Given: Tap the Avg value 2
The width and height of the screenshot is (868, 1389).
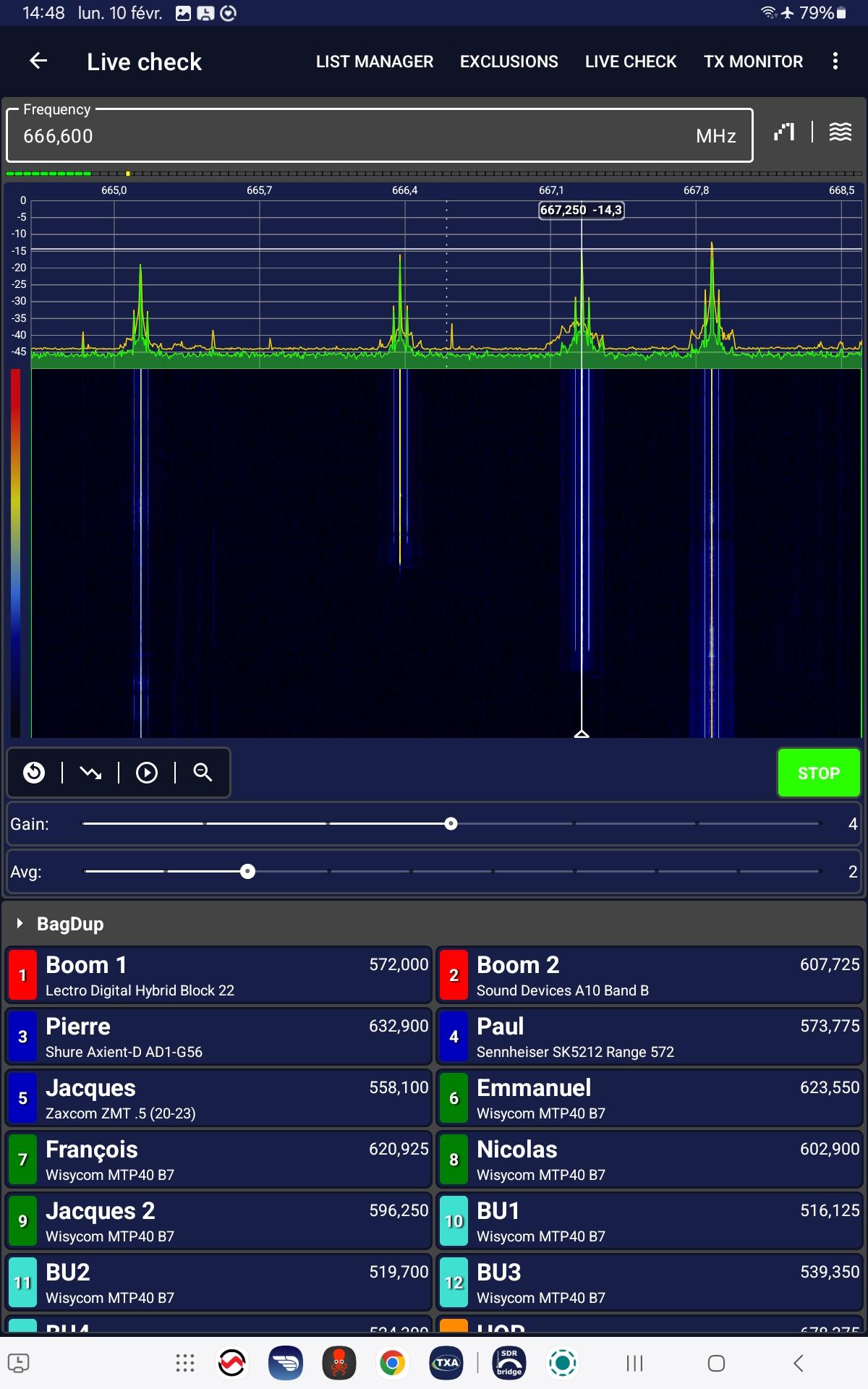Looking at the screenshot, I should click(853, 872).
